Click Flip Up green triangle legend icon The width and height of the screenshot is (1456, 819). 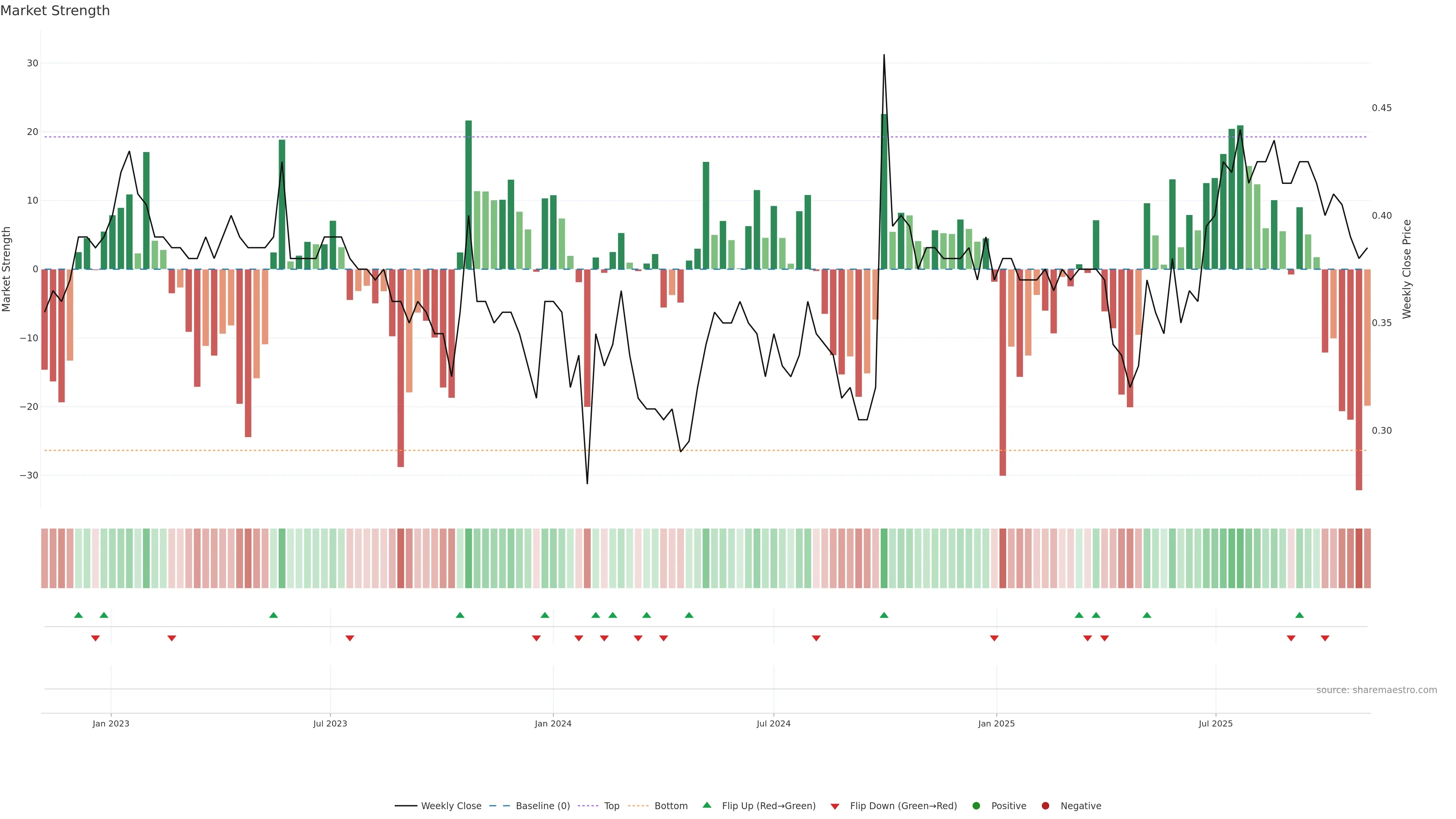706,805
